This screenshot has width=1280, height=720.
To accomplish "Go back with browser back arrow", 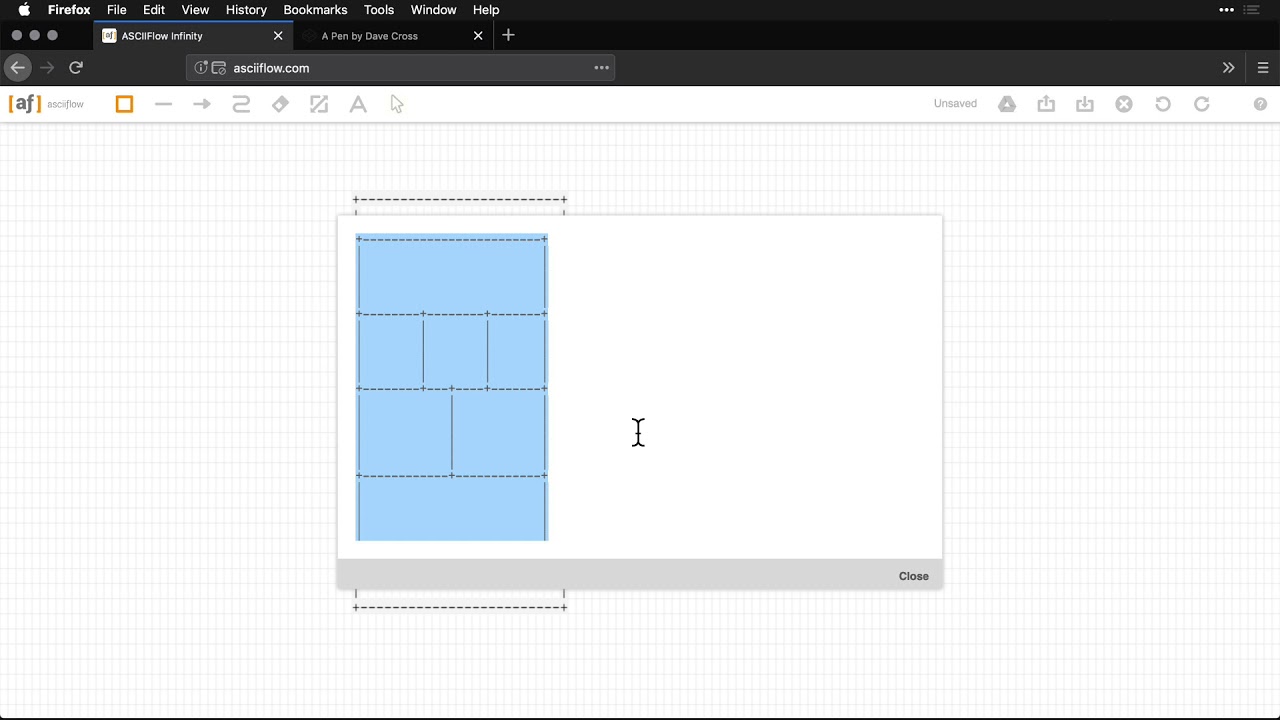I will click(x=18, y=68).
